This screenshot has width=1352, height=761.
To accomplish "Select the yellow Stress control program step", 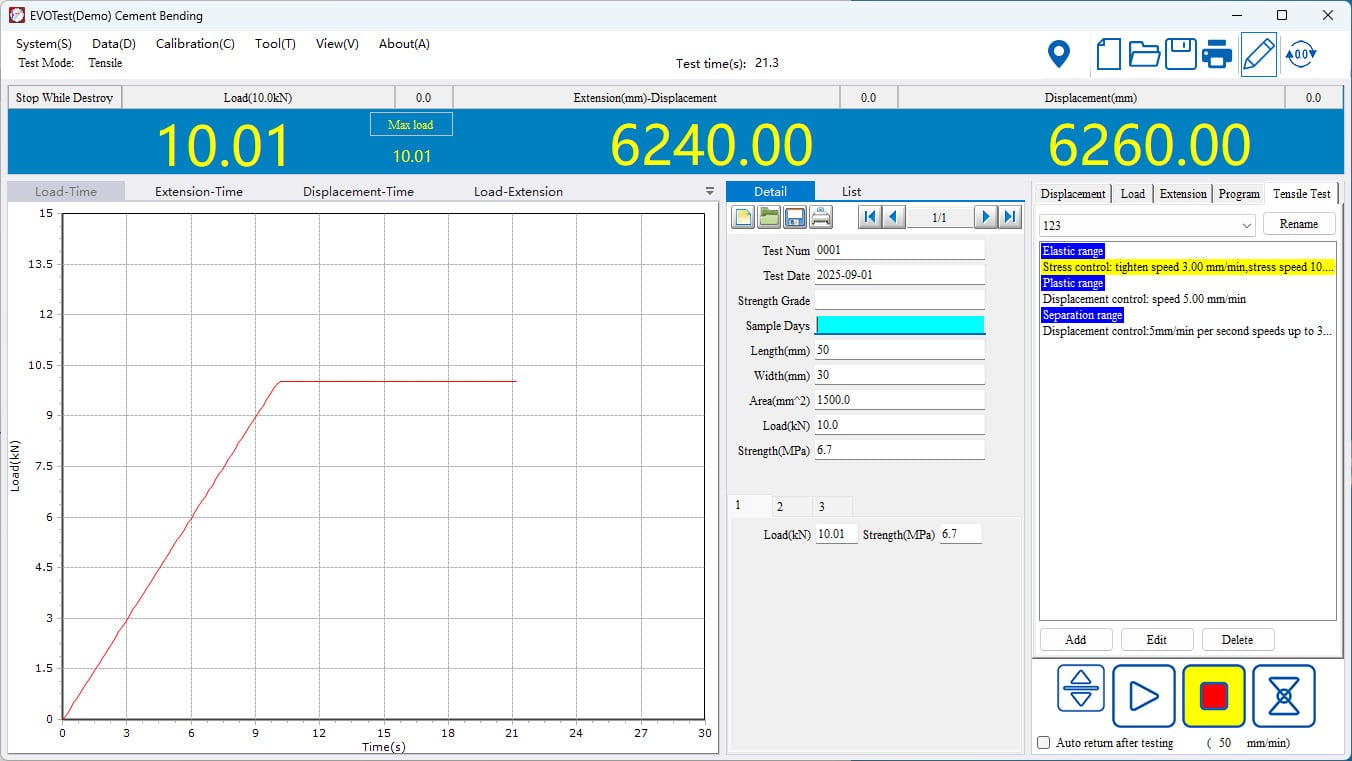I will (x=1187, y=267).
